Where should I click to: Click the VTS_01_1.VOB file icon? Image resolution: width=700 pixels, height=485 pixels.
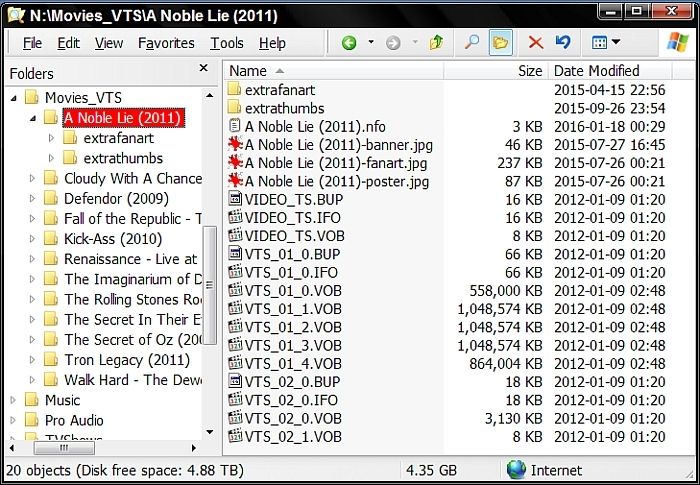click(235, 308)
